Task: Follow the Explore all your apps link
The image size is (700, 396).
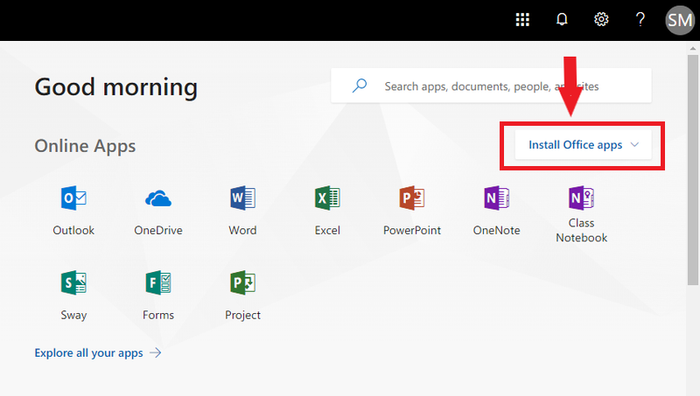Action: [98, 353]
